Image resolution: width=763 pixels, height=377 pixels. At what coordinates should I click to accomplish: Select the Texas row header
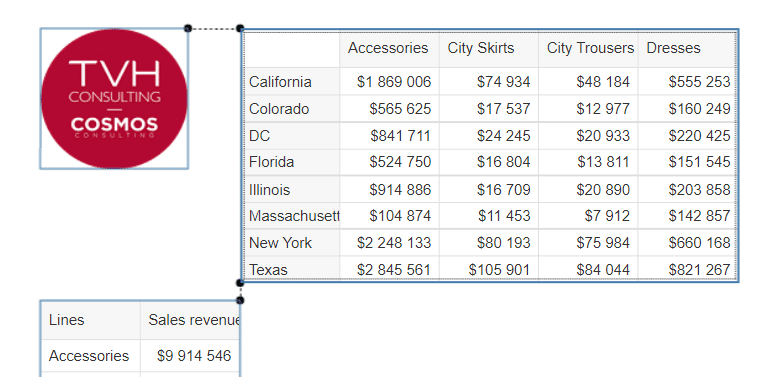(292, 268)
